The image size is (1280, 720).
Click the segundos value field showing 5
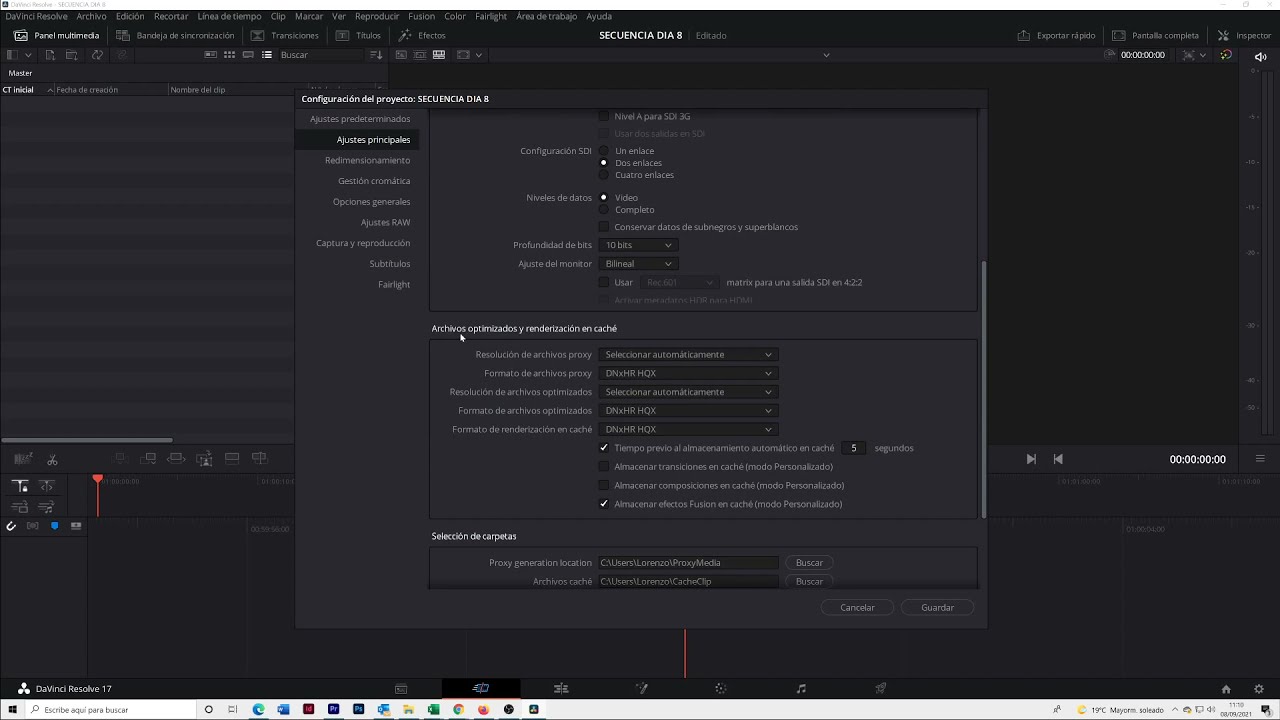click(853, 448)
